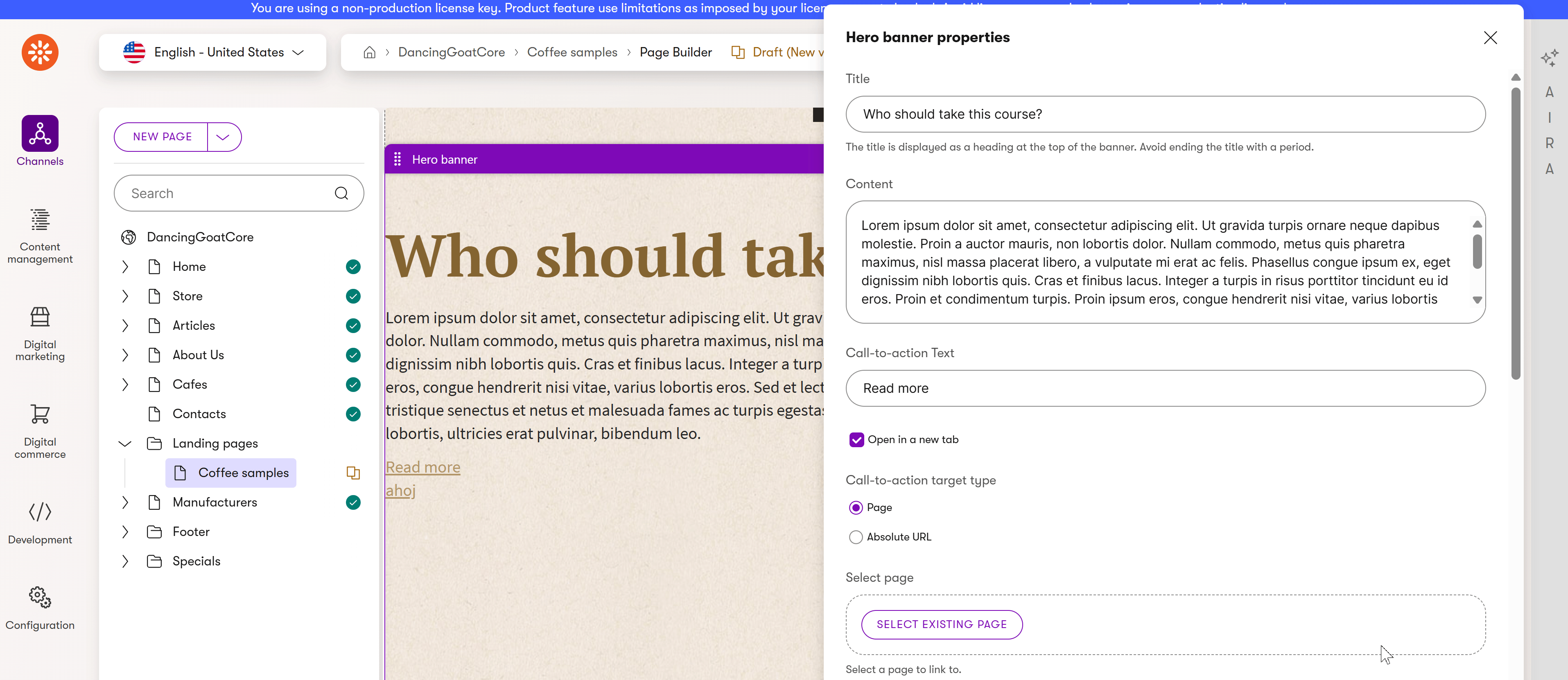
Task: Open the New Page dropdown arrow
Action: pyautogui.click(x=223, y=137)
